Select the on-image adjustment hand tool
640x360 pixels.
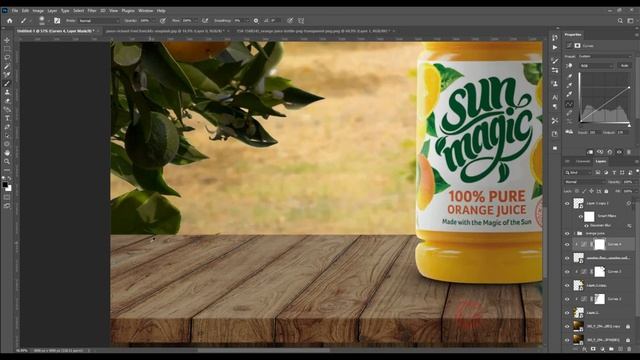pyautogui.click(x=569, y=66)
